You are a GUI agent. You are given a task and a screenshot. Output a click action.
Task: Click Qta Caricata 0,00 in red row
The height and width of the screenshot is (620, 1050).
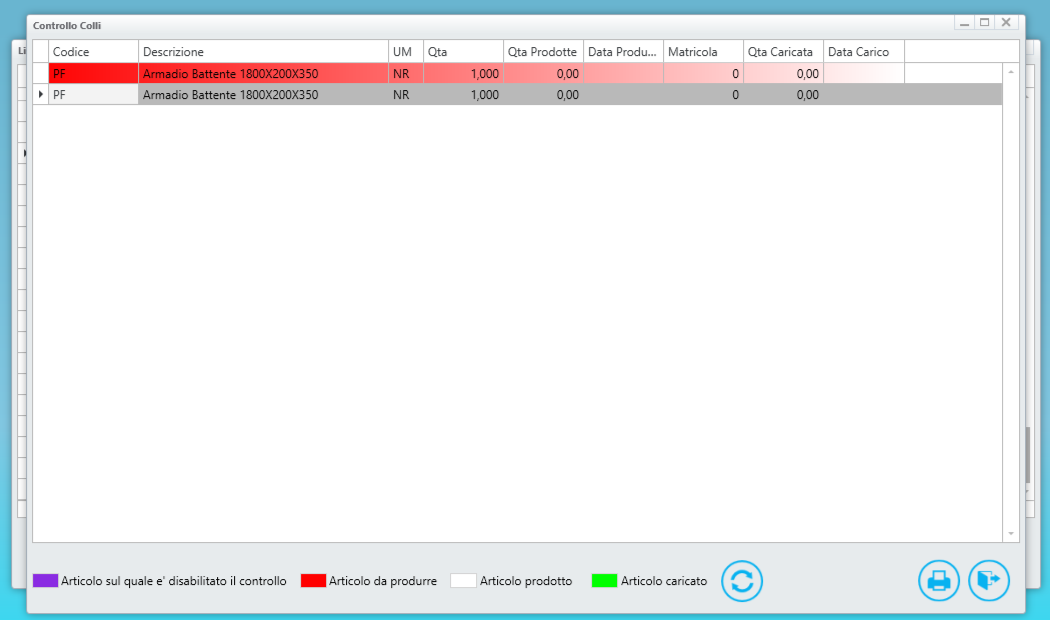click(783, 74)
